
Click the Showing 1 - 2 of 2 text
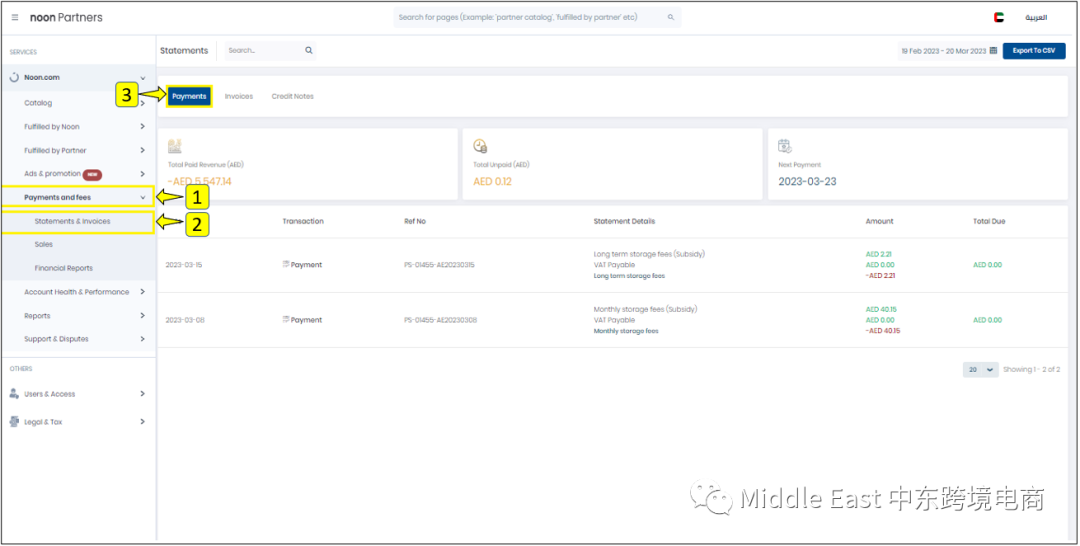click(1031, 370)
